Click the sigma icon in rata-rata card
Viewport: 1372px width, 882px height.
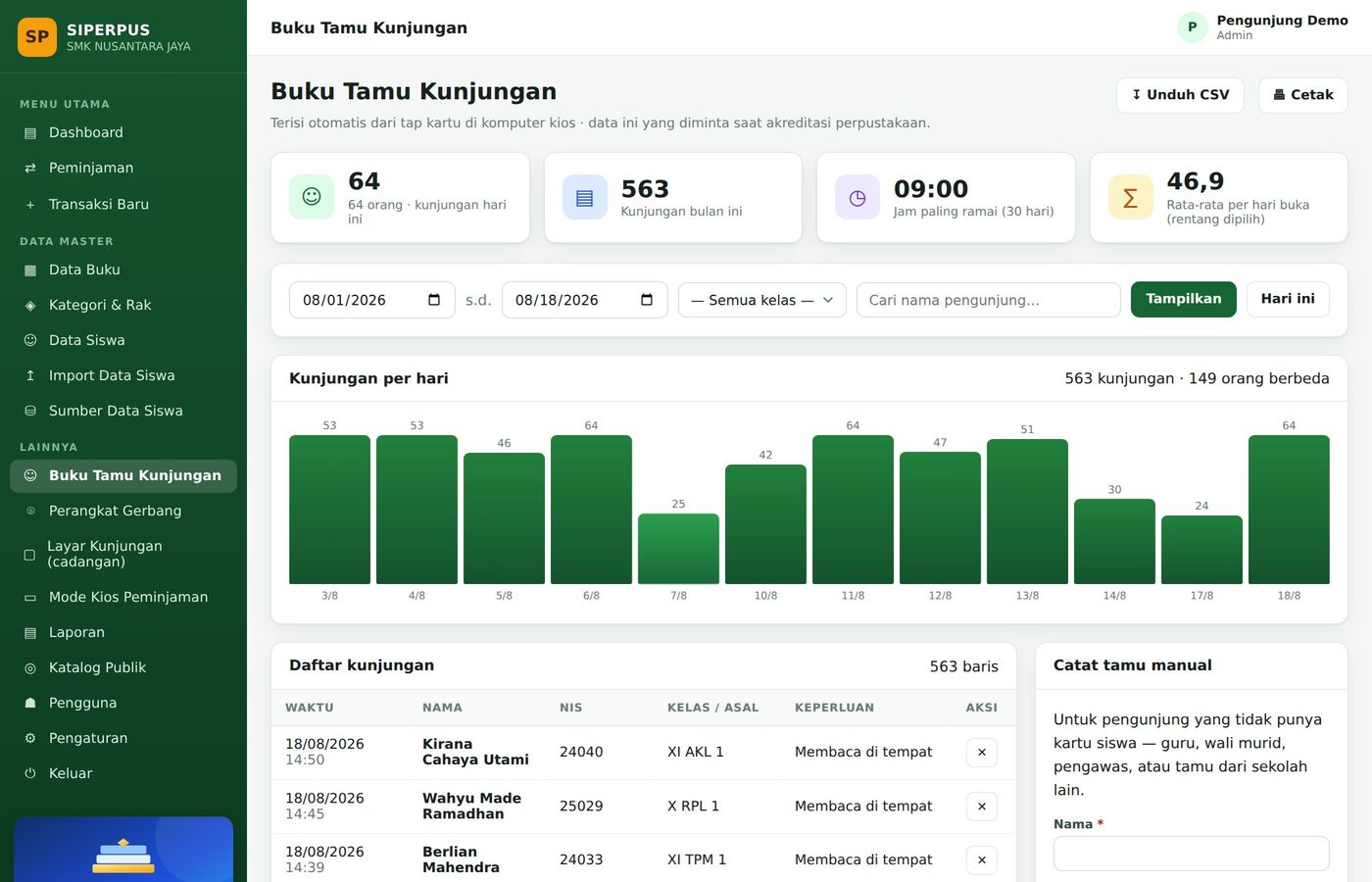coord(1130,197)
